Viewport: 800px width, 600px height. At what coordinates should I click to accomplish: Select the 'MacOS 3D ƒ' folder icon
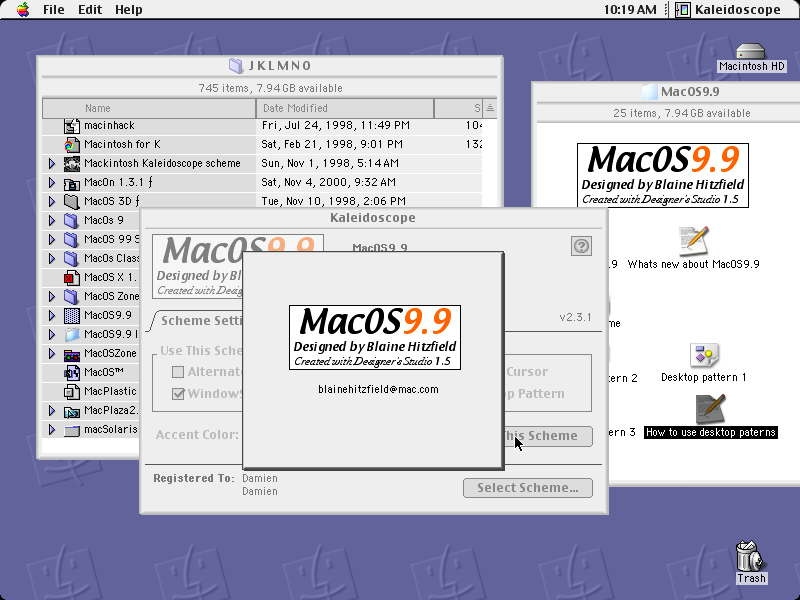click(72, 202)
